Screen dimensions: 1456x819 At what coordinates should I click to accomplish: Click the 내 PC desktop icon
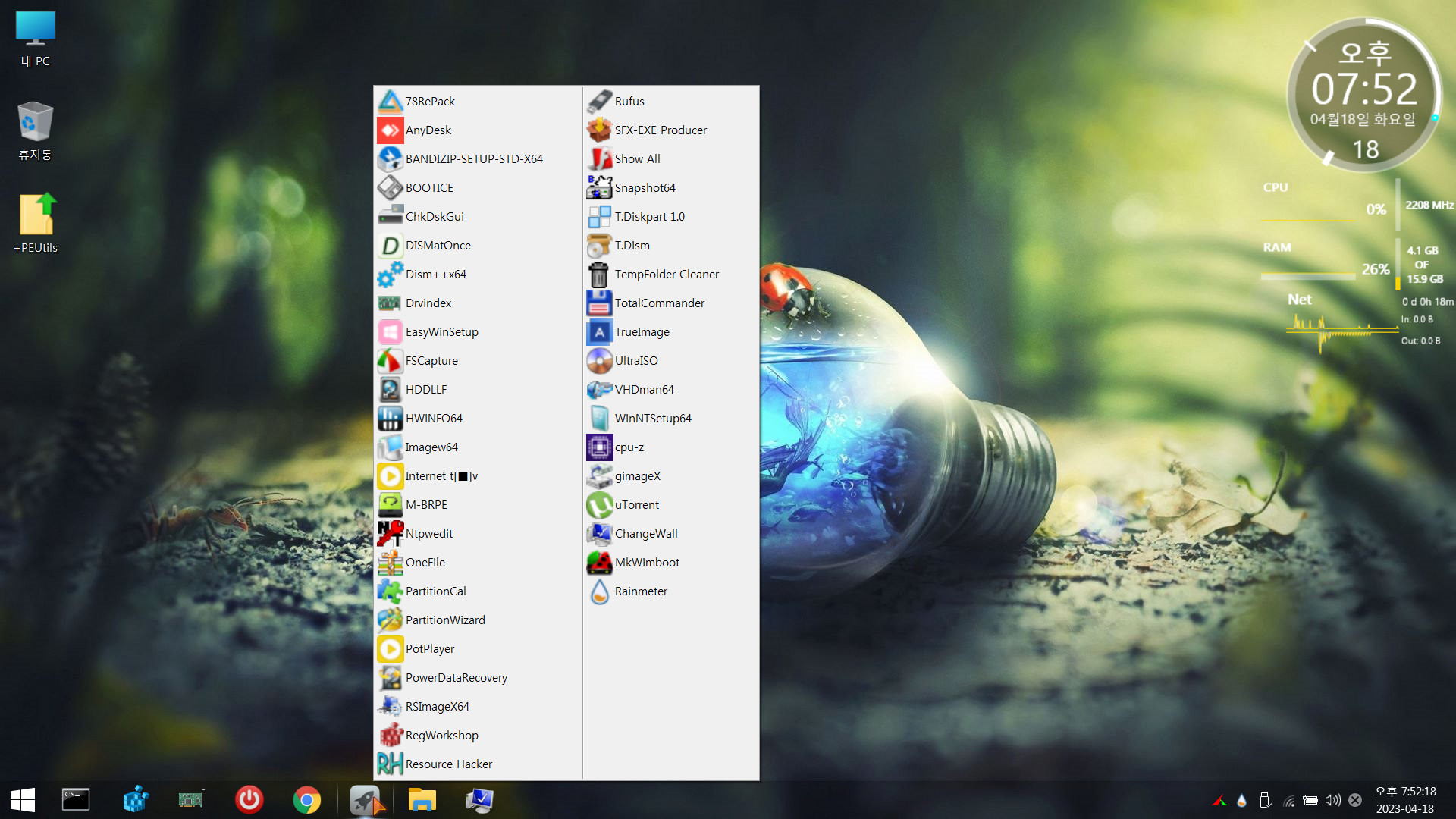(36, 39)
